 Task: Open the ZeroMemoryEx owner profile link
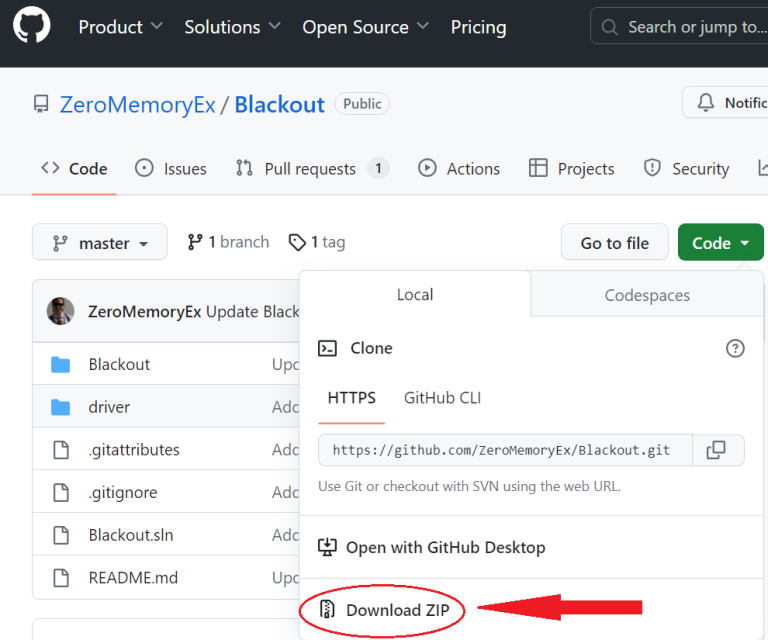(138, 104)
